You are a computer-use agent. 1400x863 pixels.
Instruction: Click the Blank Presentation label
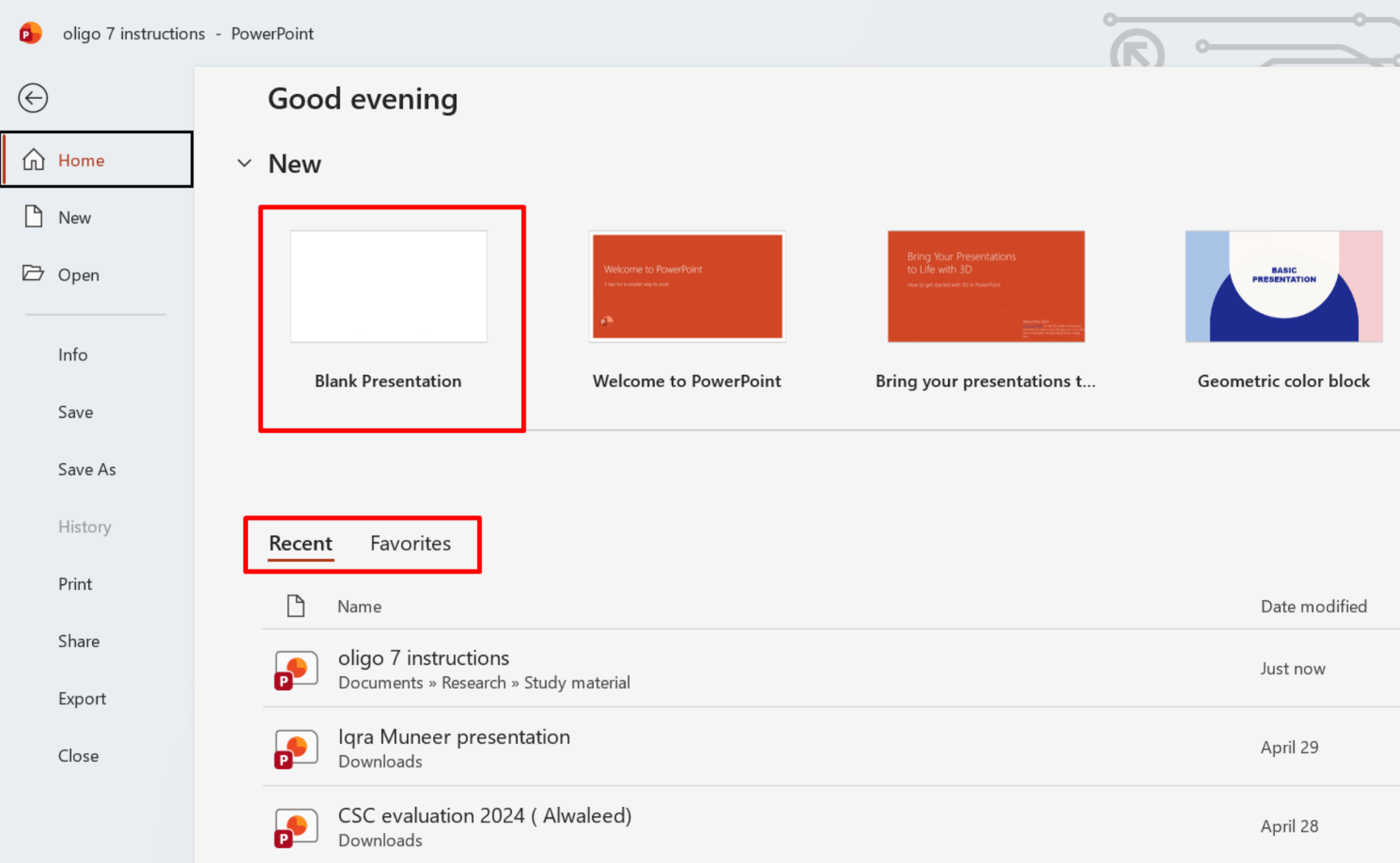[388, 381]
